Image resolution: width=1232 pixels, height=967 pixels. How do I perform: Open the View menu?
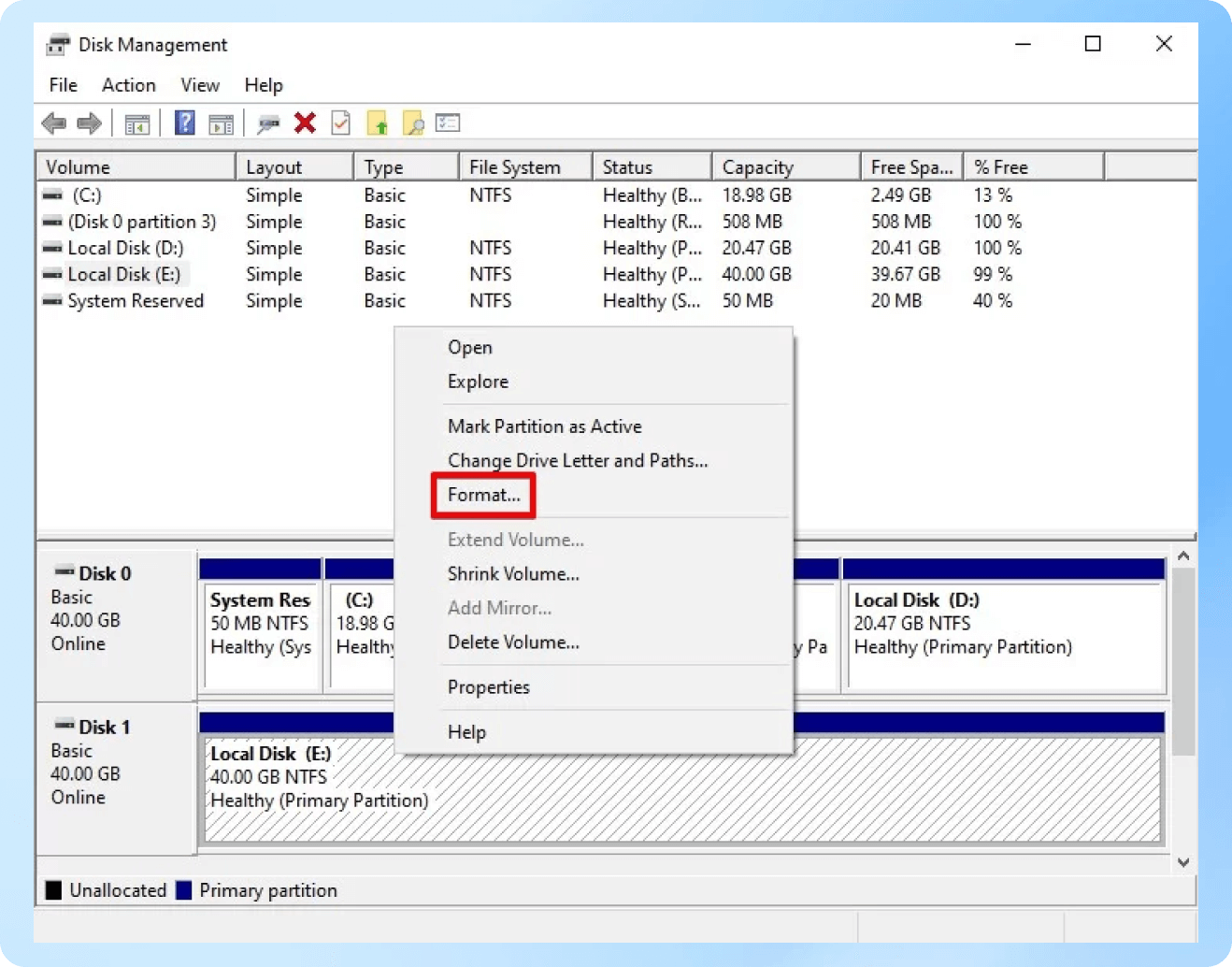click(x=200, y=85)
